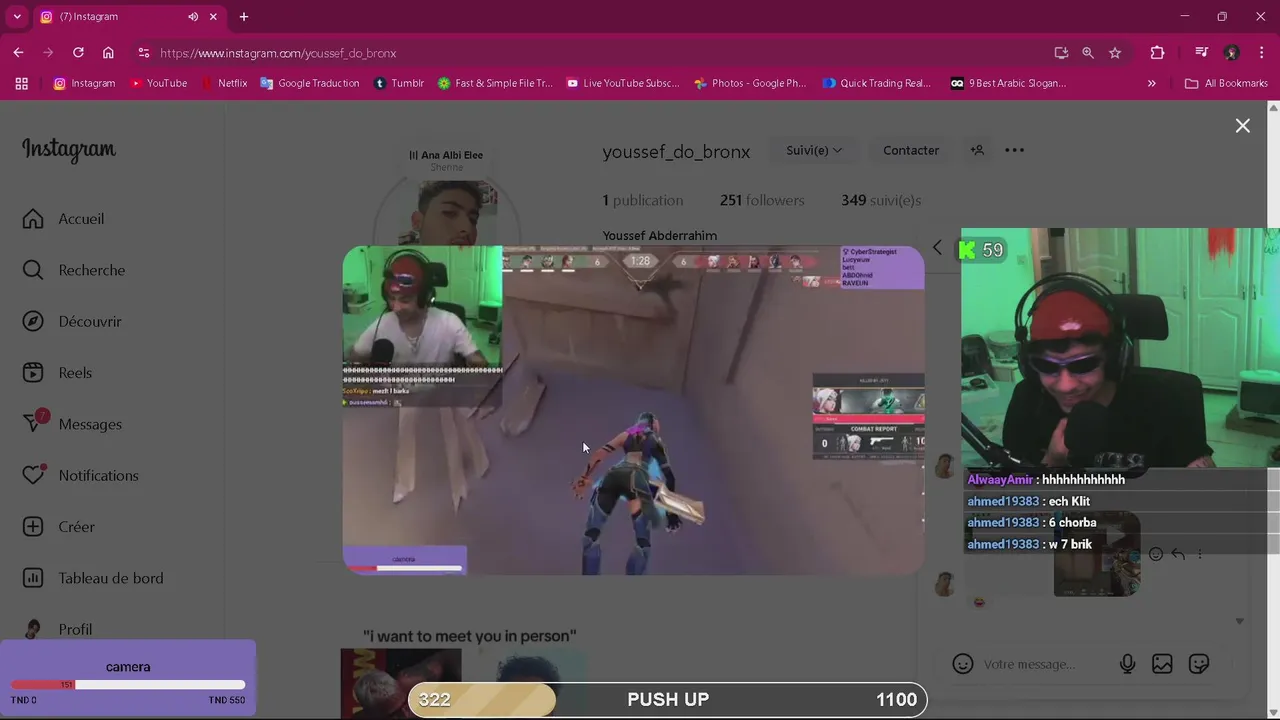Open a new tab with plus button
This screenshot has width=1280, height=720.
244,17
